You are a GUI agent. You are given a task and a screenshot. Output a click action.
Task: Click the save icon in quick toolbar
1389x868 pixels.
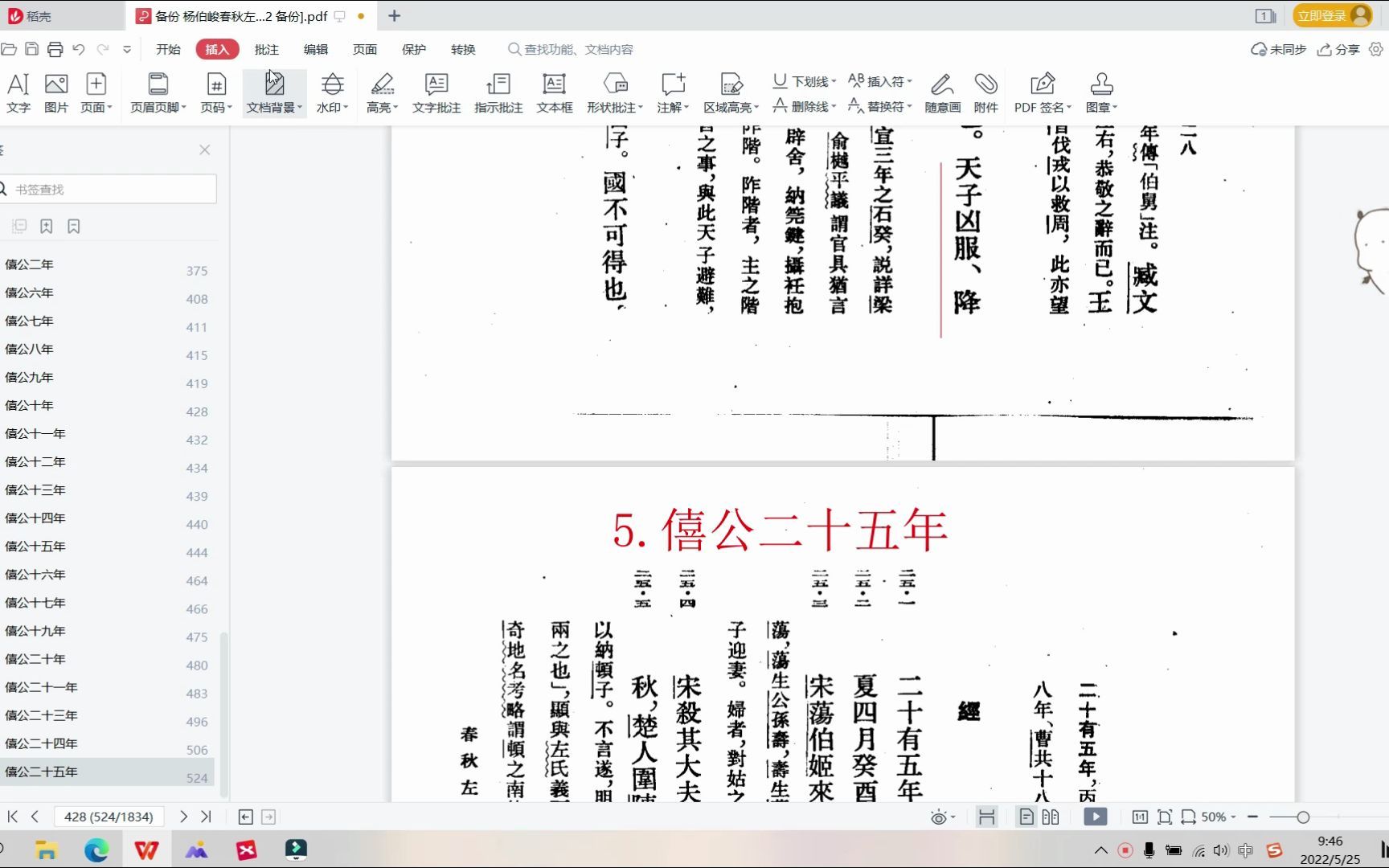coord(31,49)
